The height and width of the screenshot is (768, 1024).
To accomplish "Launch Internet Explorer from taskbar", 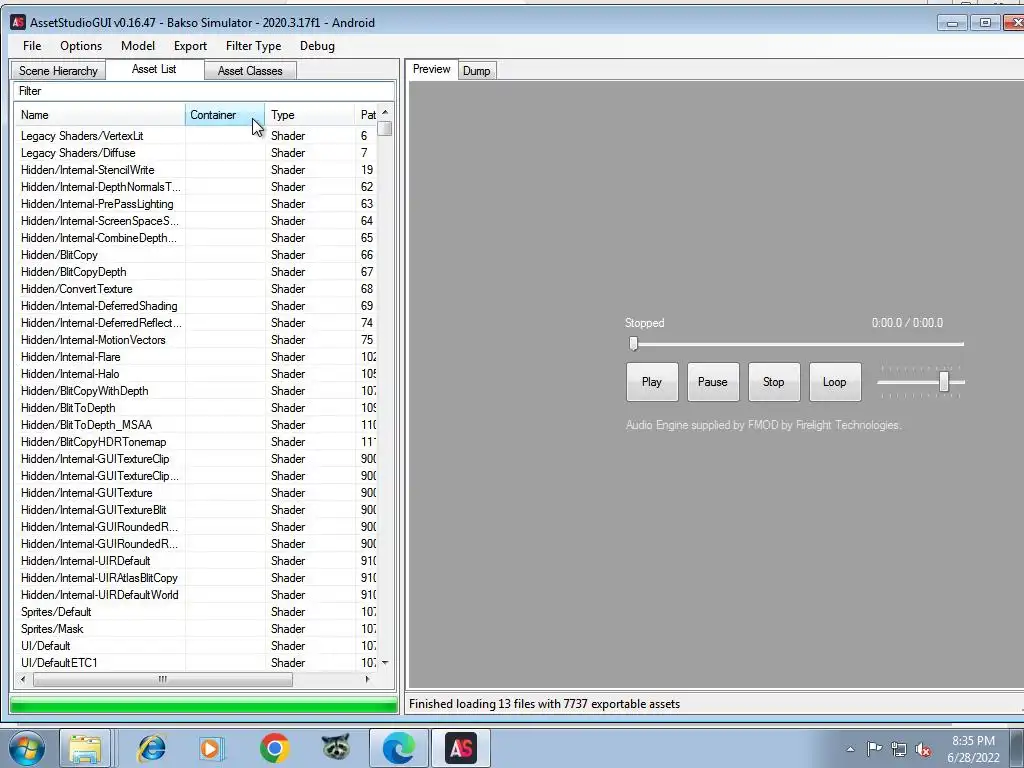I will point(152,748).
